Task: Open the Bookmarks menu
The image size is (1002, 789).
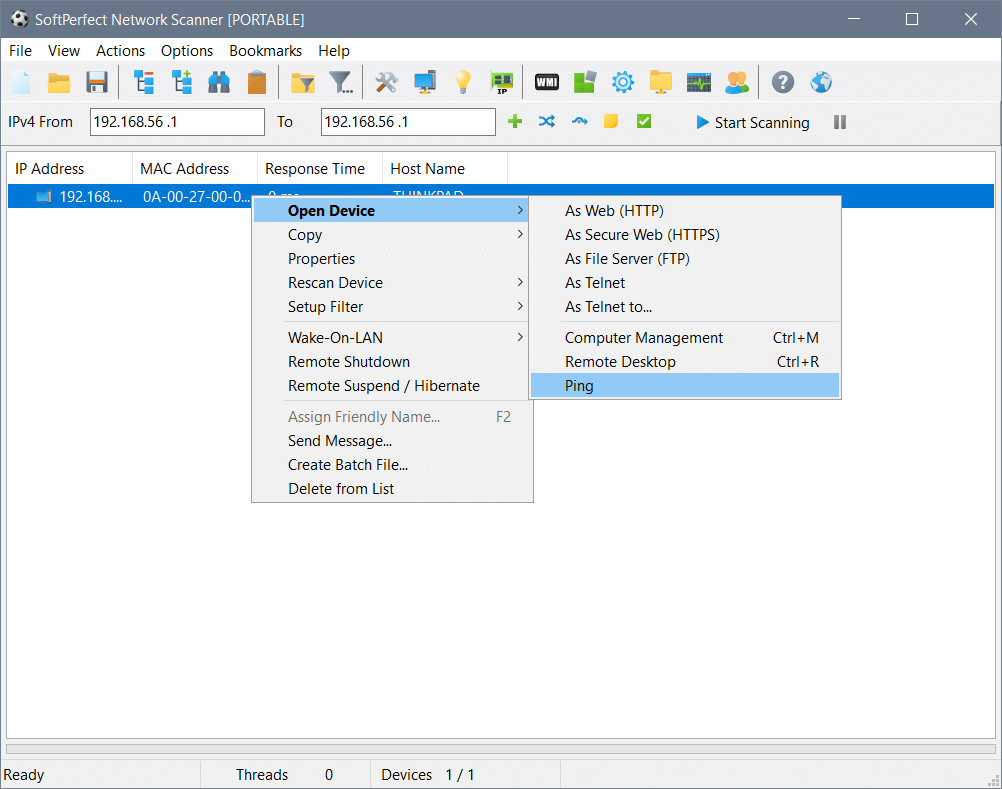Action: tap(265, 50)
